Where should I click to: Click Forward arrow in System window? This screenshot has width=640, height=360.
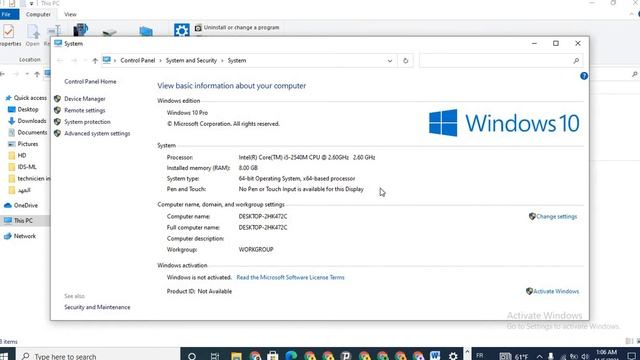[74, 61]
